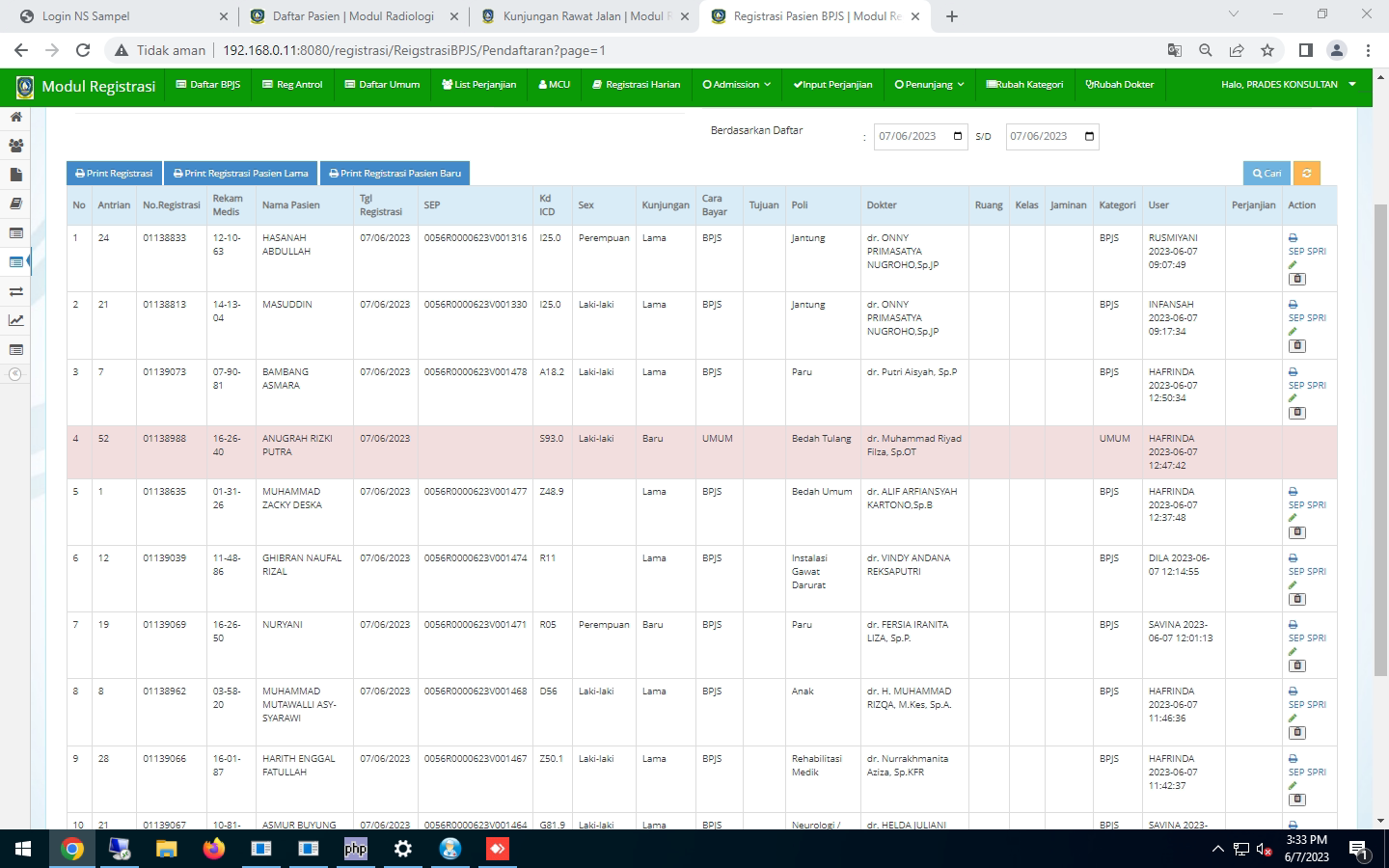
Task: Click the Cari search button
Action: tap(1266, 174)
